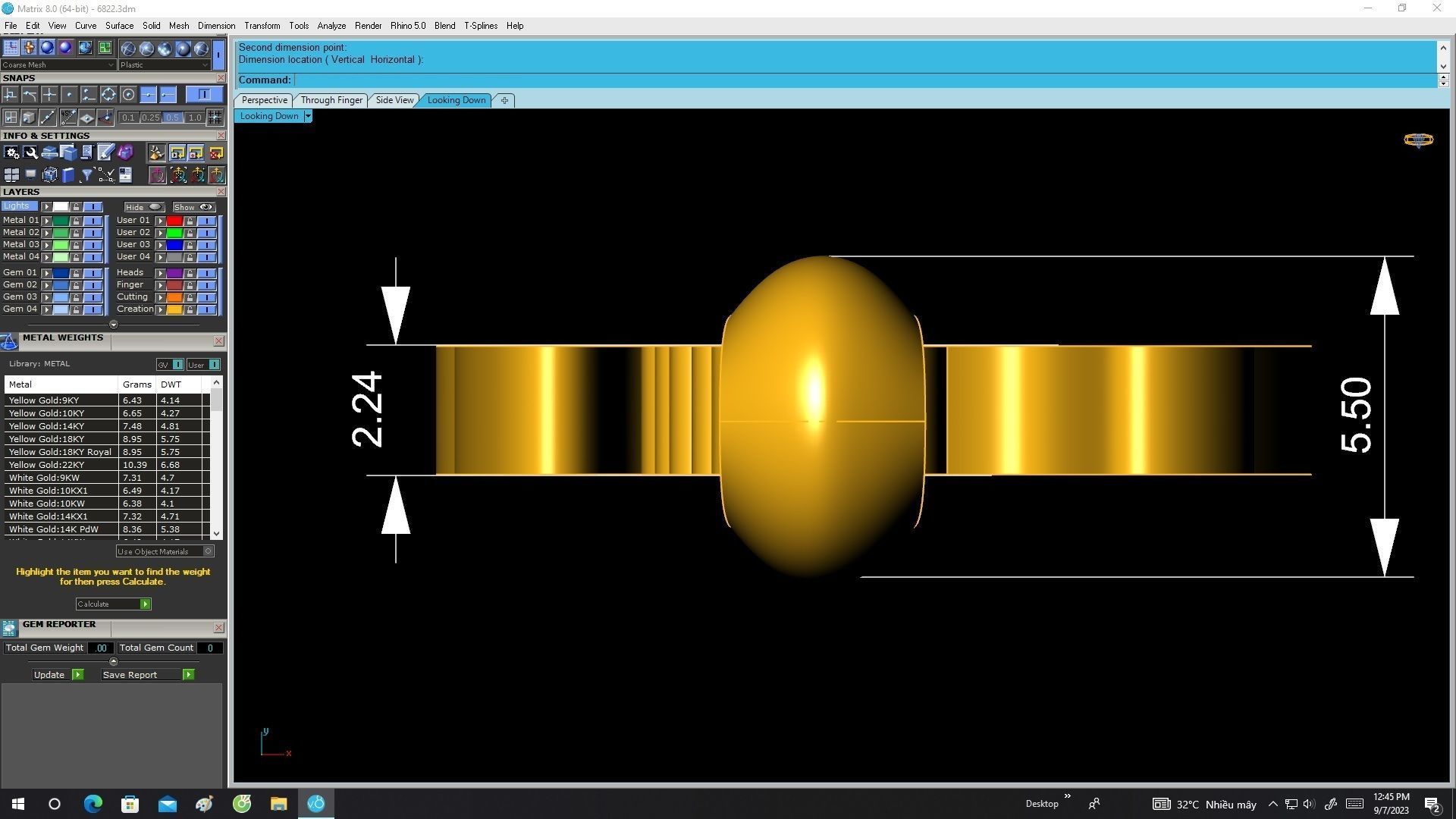The width and height of the screenshot is (1456, 819).
Task: Switch to the Through Finger viewport tab
Action: [331, 100]
